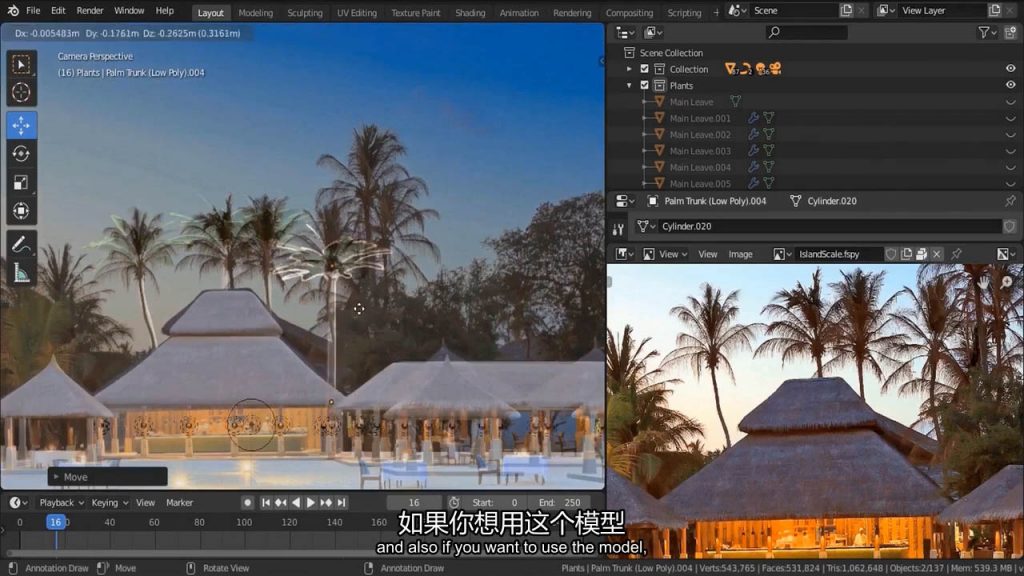Image resolution: width=1024 pixels, height=576 pixels.
Task: Play the animation forward
Action: [311, 502]
